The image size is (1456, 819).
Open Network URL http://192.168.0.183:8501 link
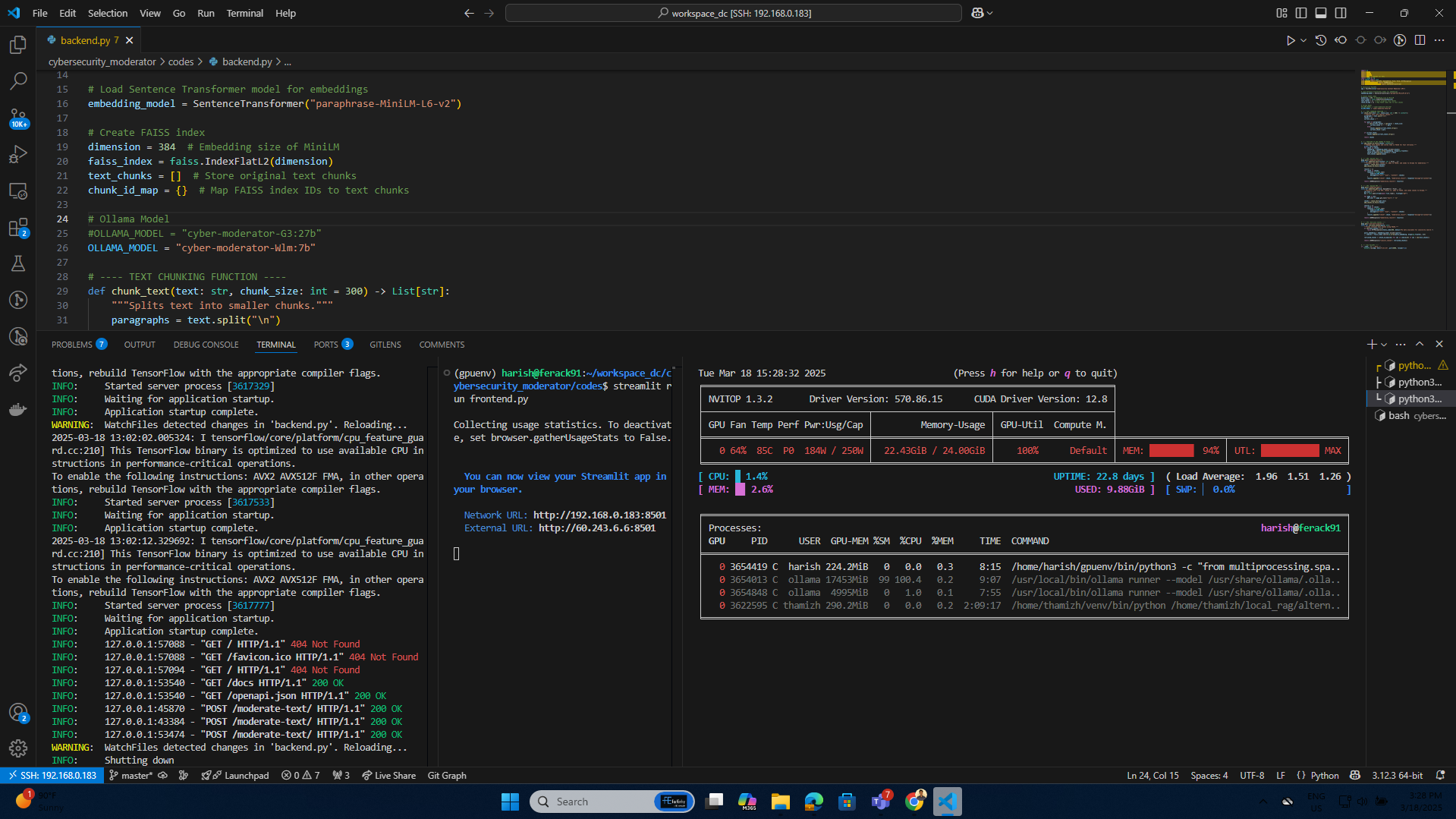click(599, 515)
